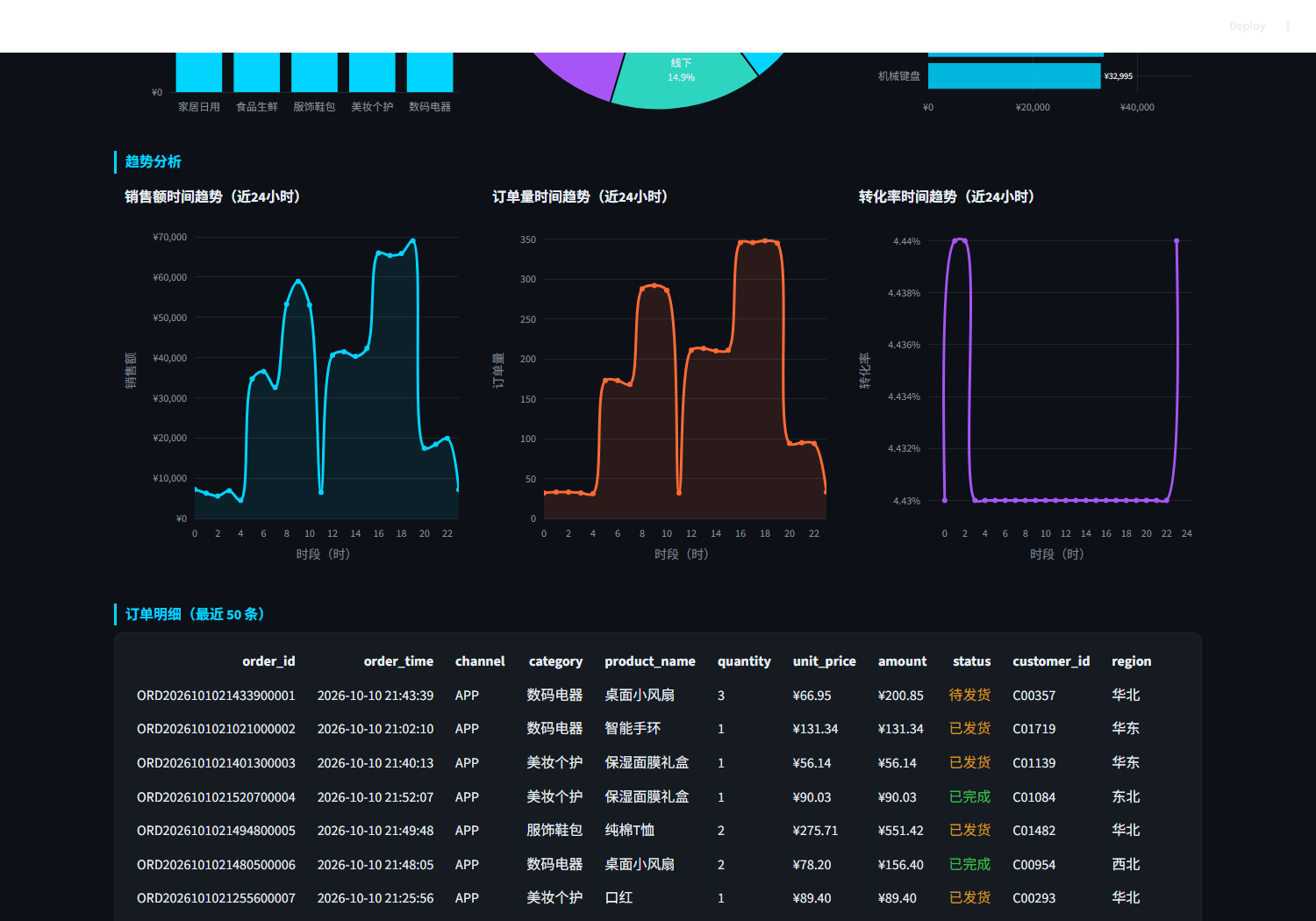The image size is (1316, 921).
Task: Click the 已完成 status for customer C01084
Action: [x=969, y=796]
